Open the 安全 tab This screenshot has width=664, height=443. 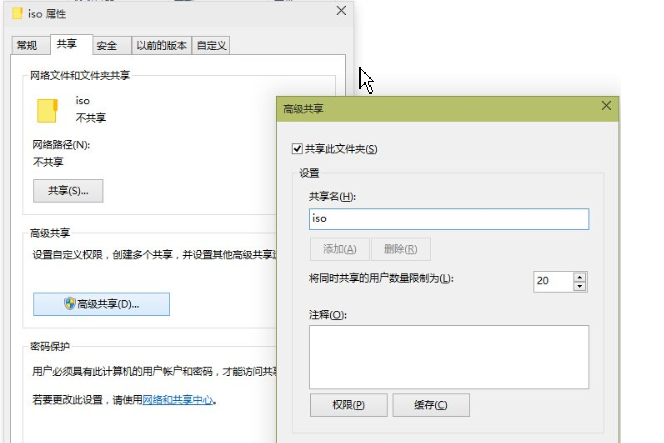[107, 45]
